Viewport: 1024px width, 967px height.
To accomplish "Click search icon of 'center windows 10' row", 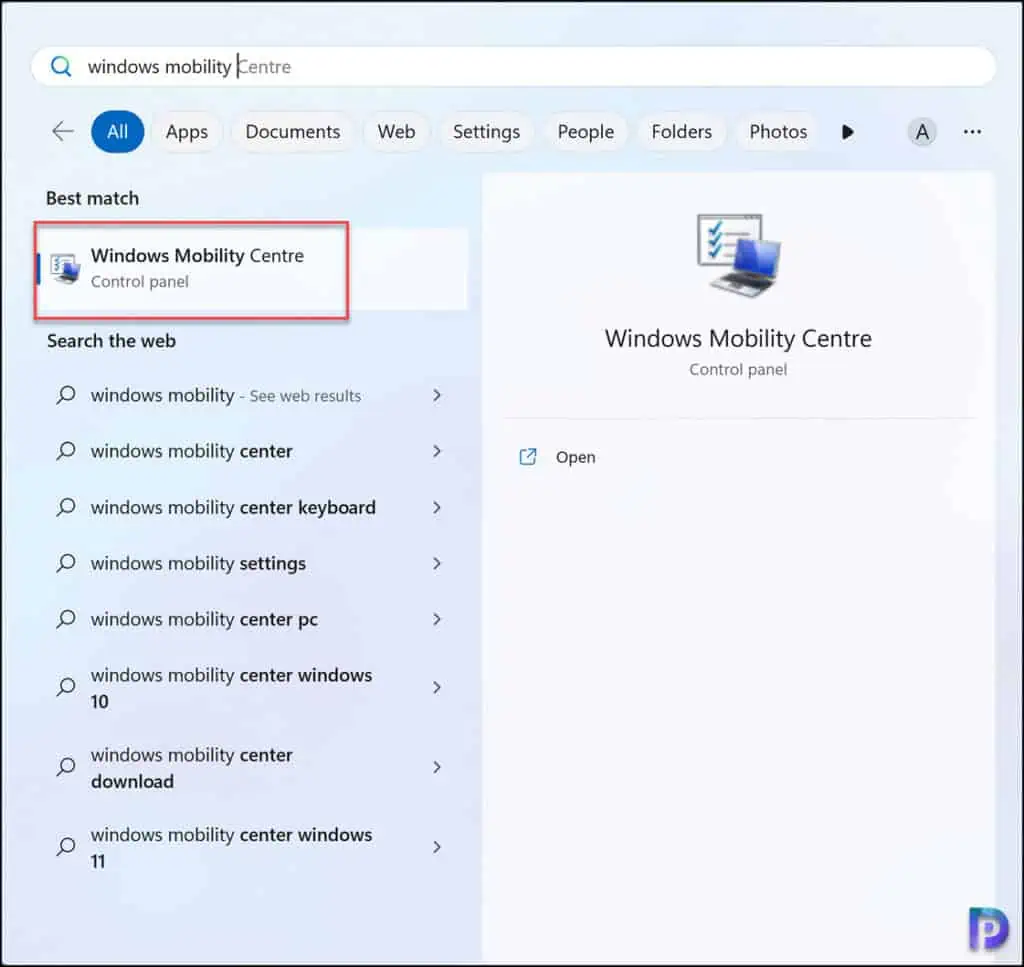I will (66, 687).
